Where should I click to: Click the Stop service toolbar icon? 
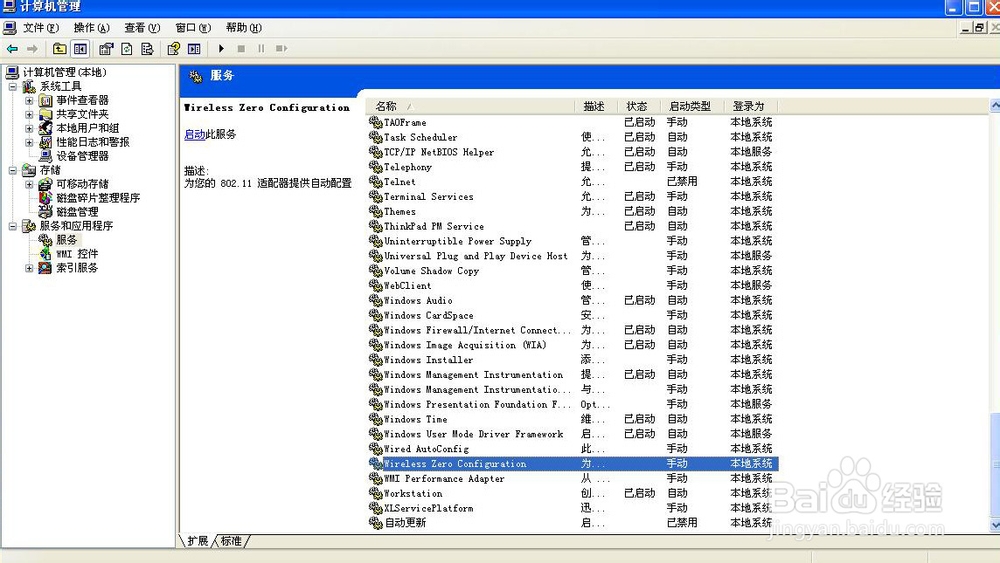click(x=241, y=48)
